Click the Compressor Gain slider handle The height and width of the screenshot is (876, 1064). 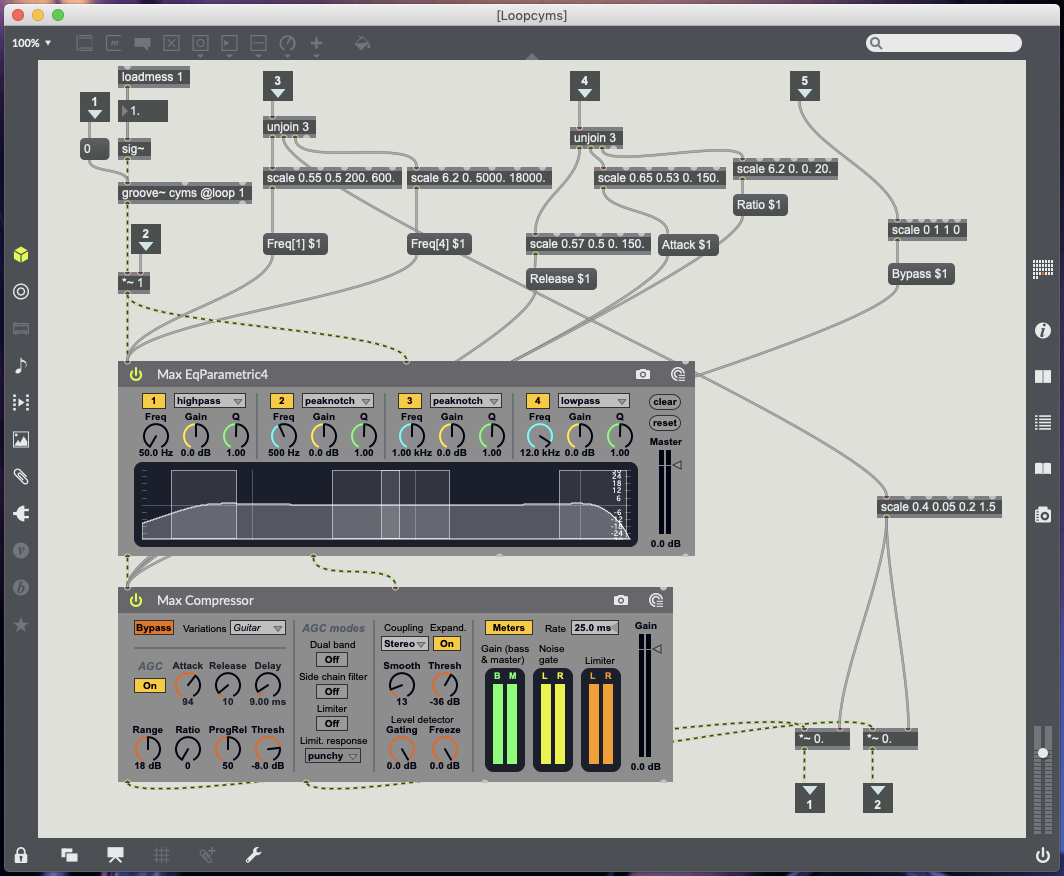[656, 650]
